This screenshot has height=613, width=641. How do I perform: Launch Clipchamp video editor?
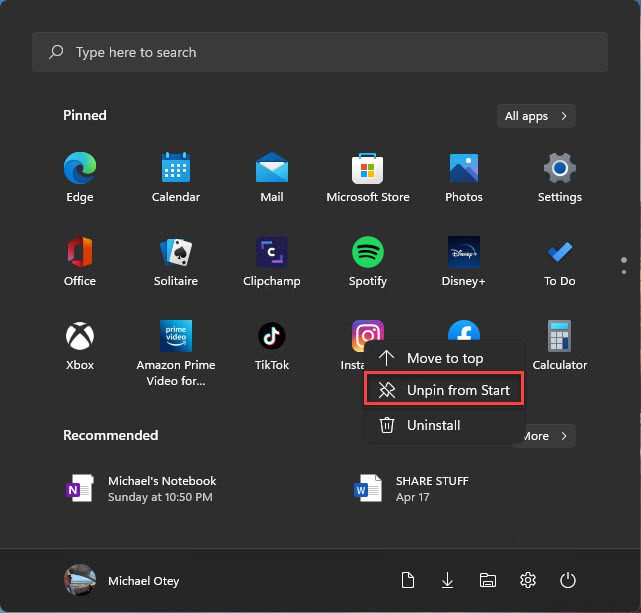tap(272, 262)
